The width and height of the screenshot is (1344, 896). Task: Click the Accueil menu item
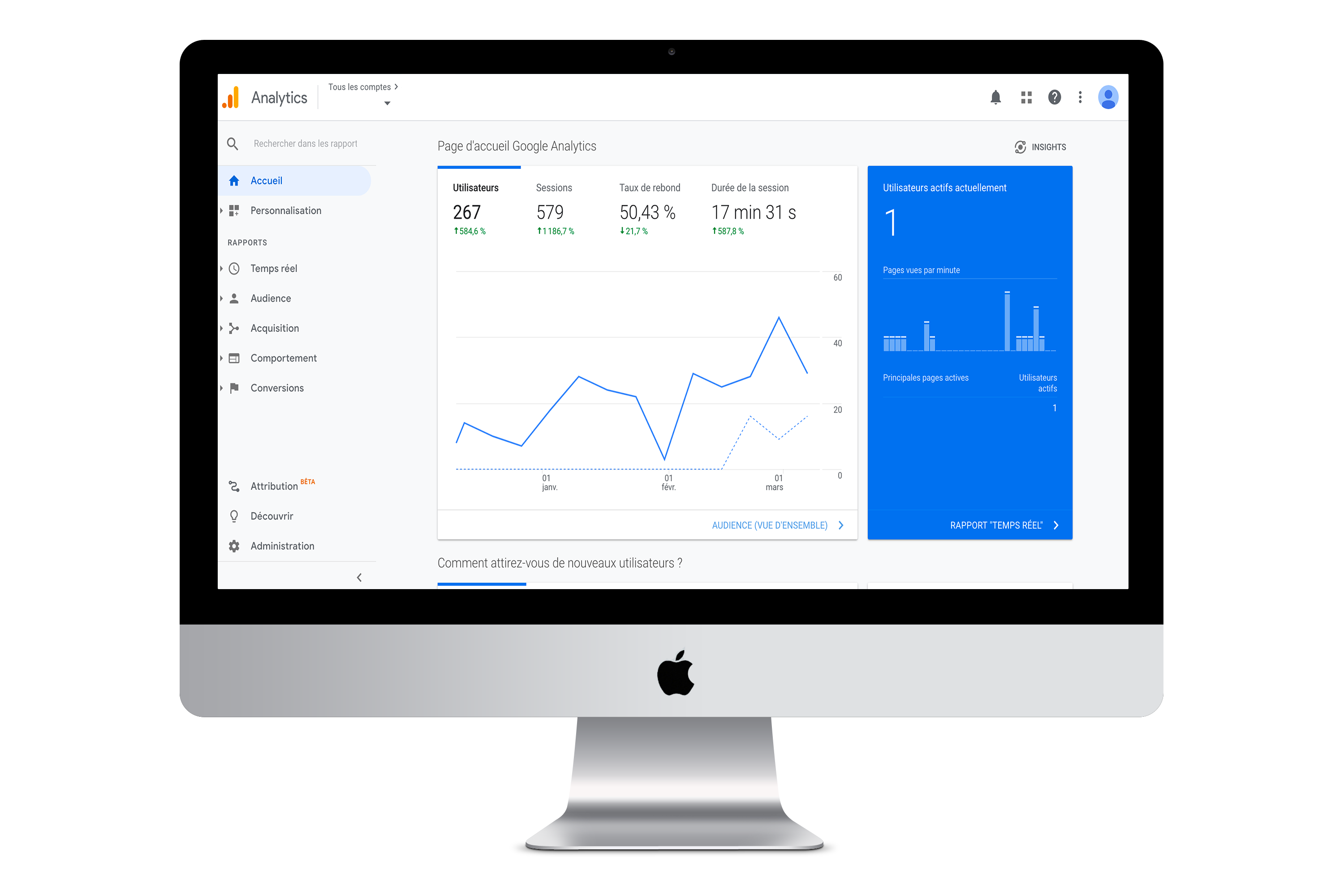268,181
